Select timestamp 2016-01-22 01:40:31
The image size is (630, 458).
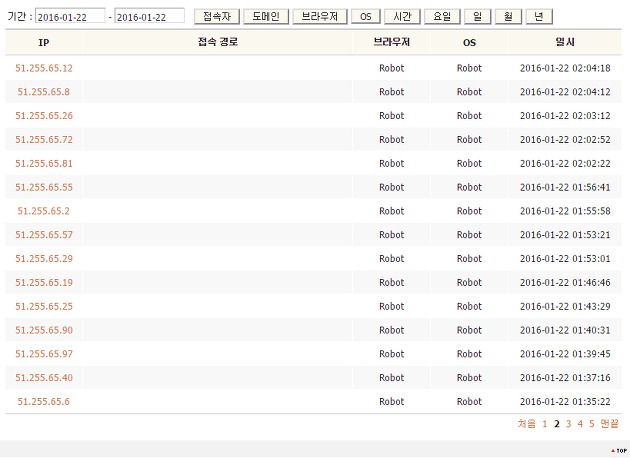[565, 330]
